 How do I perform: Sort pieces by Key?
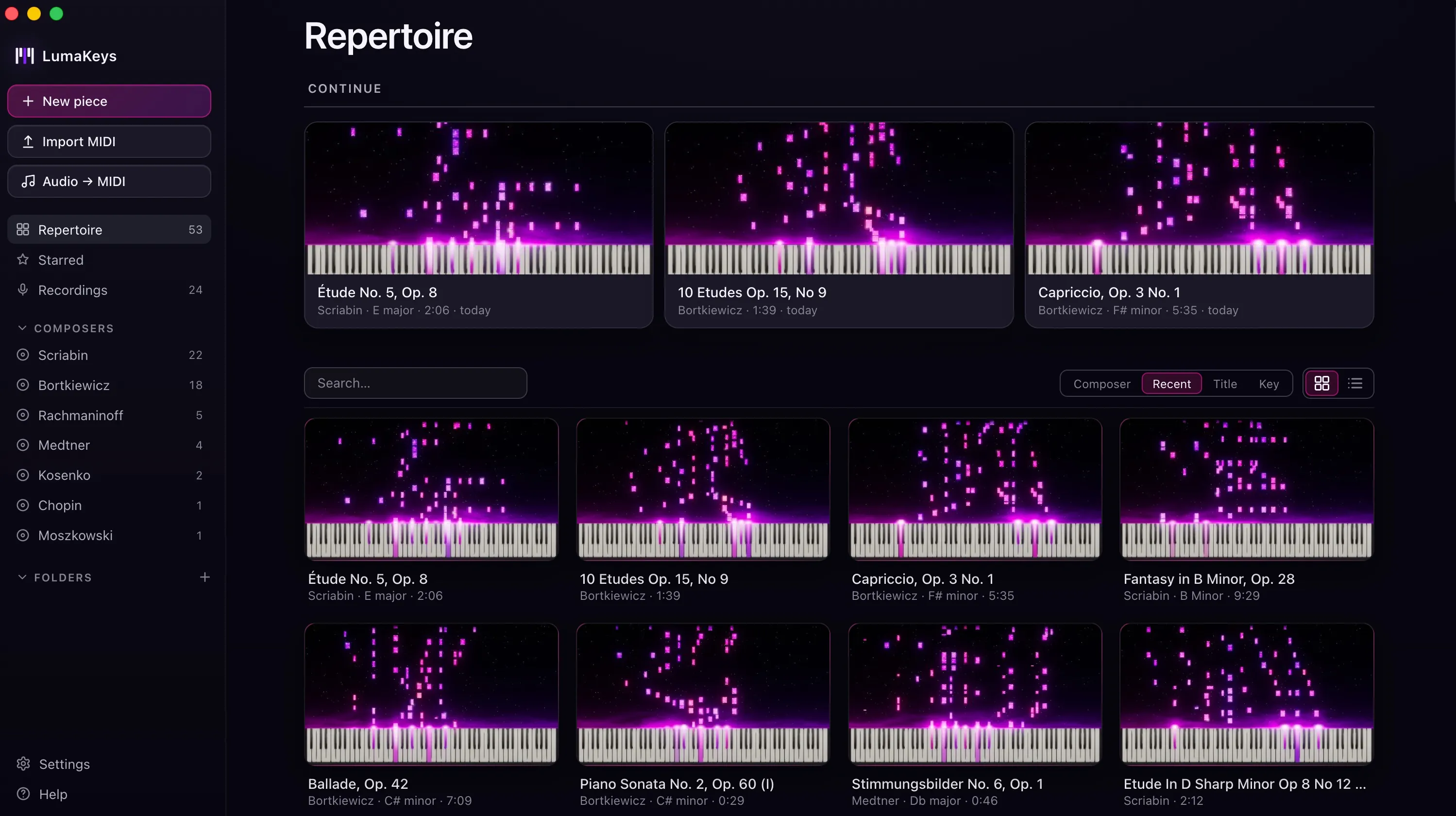pyautogui.click(x=1269, y=384)
